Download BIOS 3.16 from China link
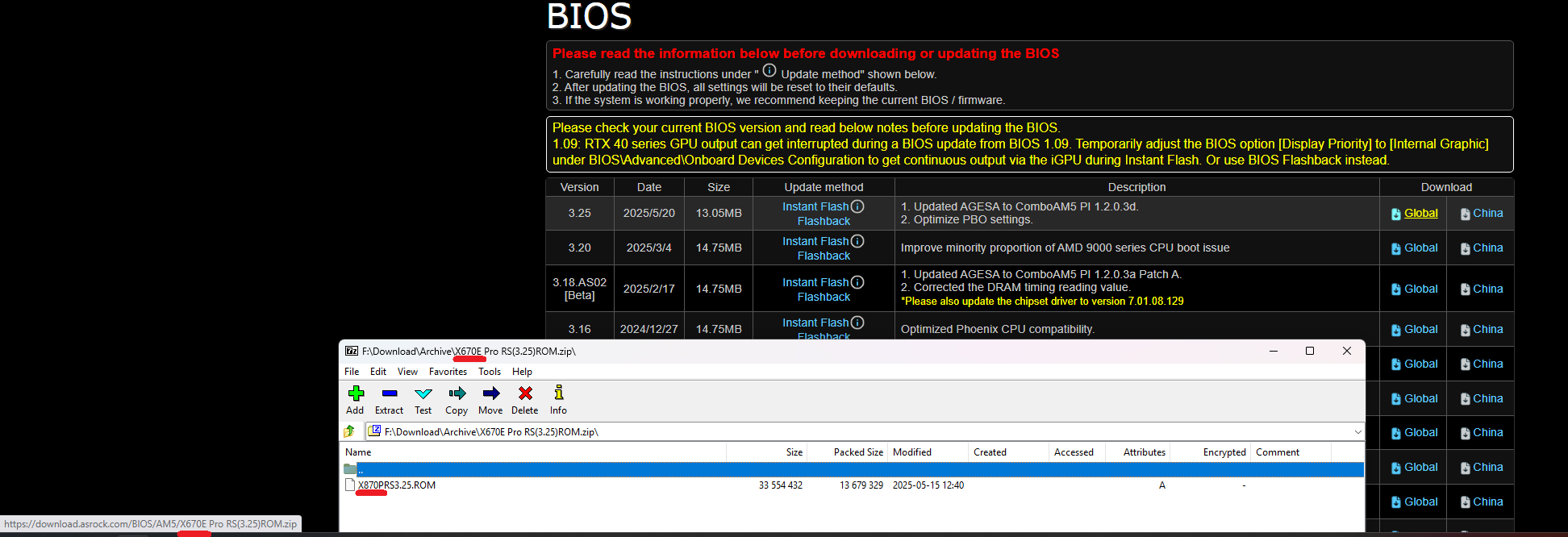The image size is (1568, 537). pyautogui.click(x=1487, y=329)
